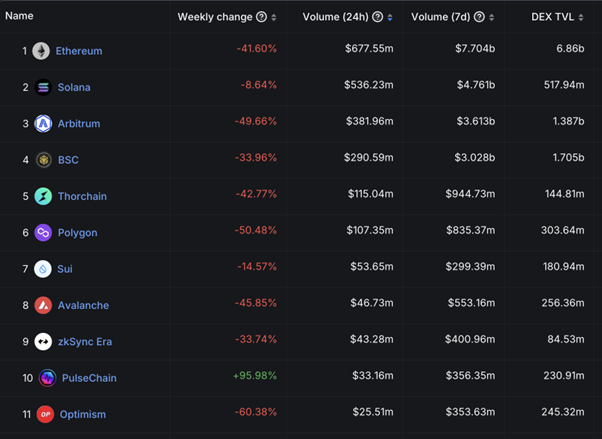Click the Ethereum chain logo icon
This screenshot has height=439, width=602.
pos(41,51)
